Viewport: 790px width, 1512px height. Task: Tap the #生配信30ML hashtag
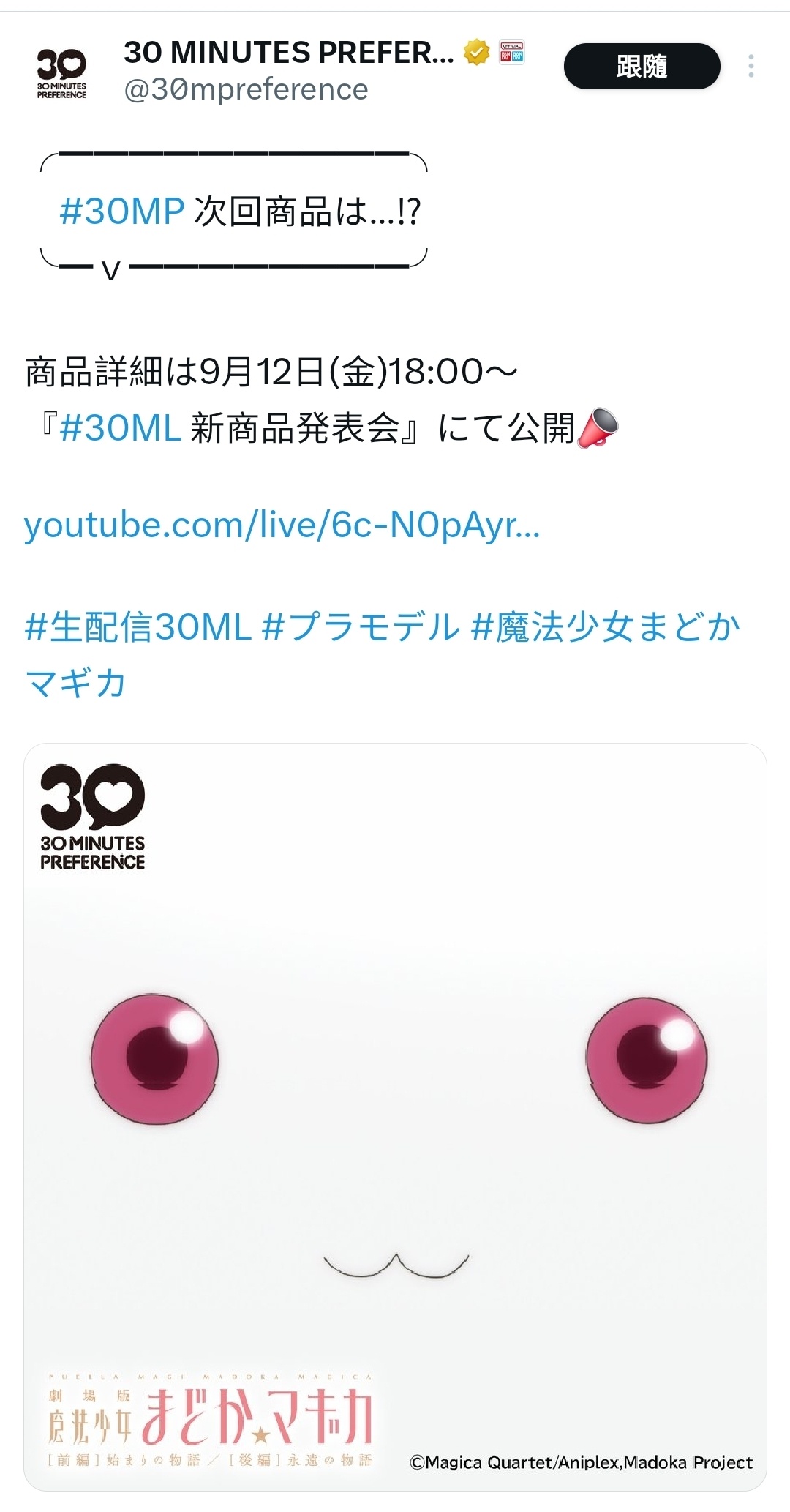tap(138, 627)
